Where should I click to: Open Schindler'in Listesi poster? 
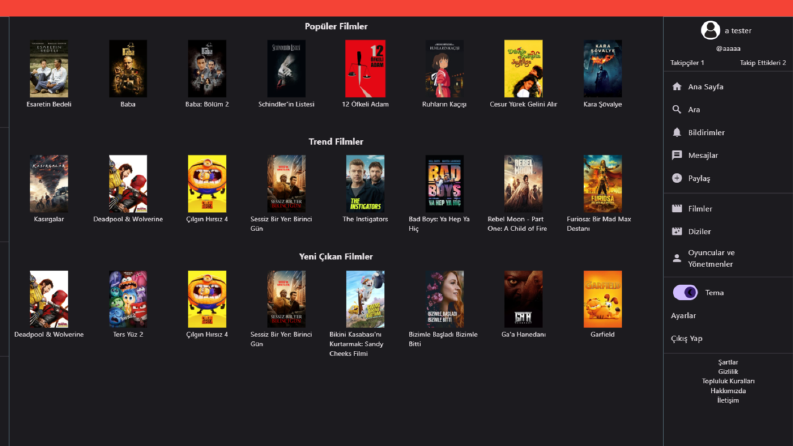(286, 69)
